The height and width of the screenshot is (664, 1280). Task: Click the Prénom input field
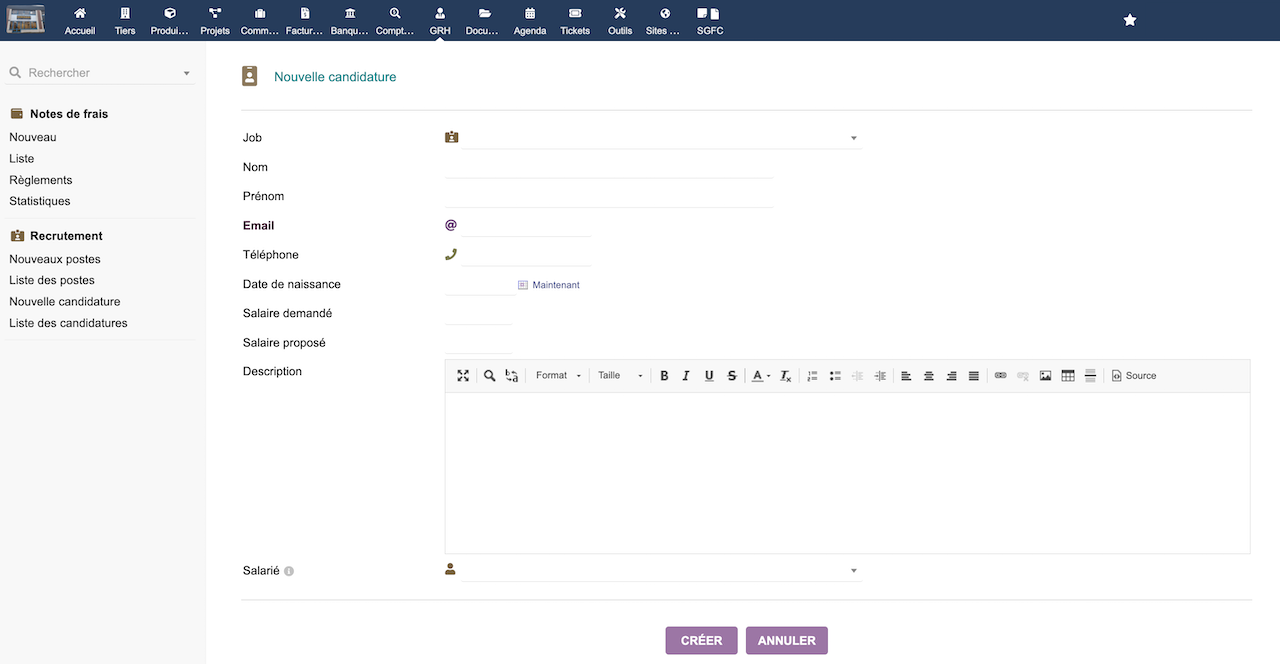[x=609, y=196]
